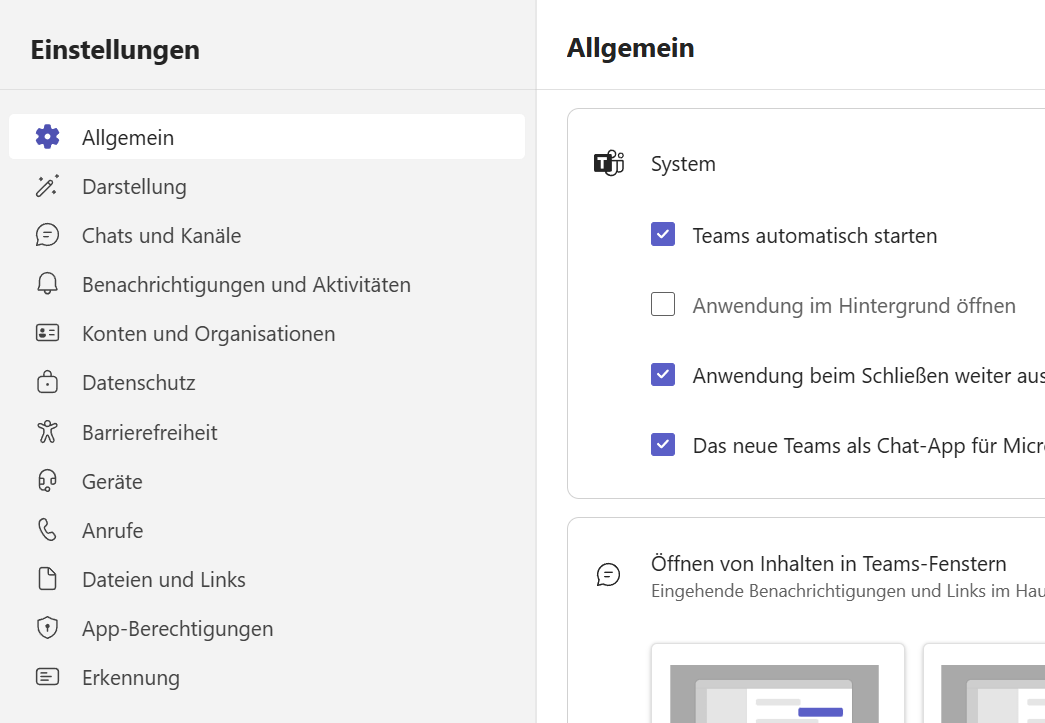Open the Erkennung settings section
1045x723 pixels.
[131, 677]
